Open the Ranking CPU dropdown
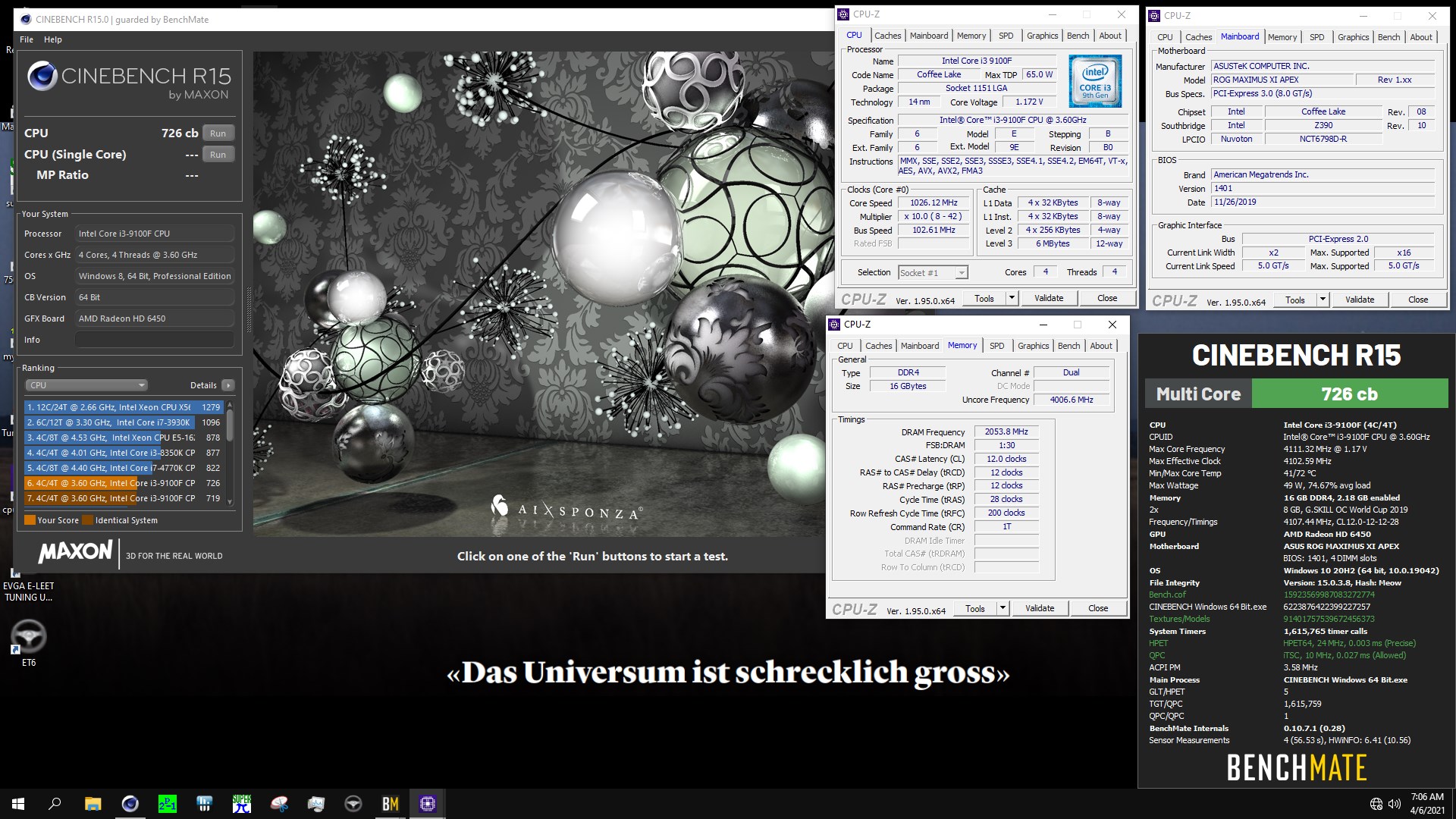The height and width of the screenshot is (819, 1456). coord(86,385)
